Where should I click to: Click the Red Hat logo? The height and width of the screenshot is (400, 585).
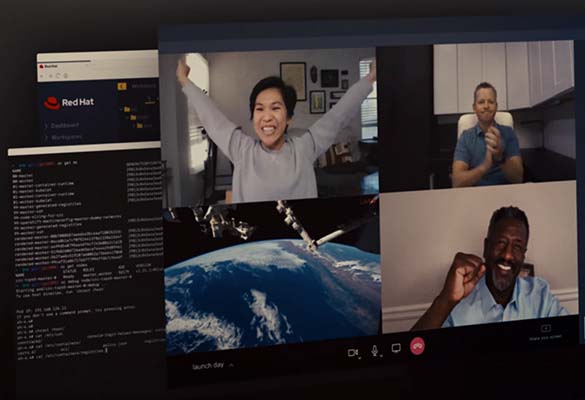tap(69, 103)
